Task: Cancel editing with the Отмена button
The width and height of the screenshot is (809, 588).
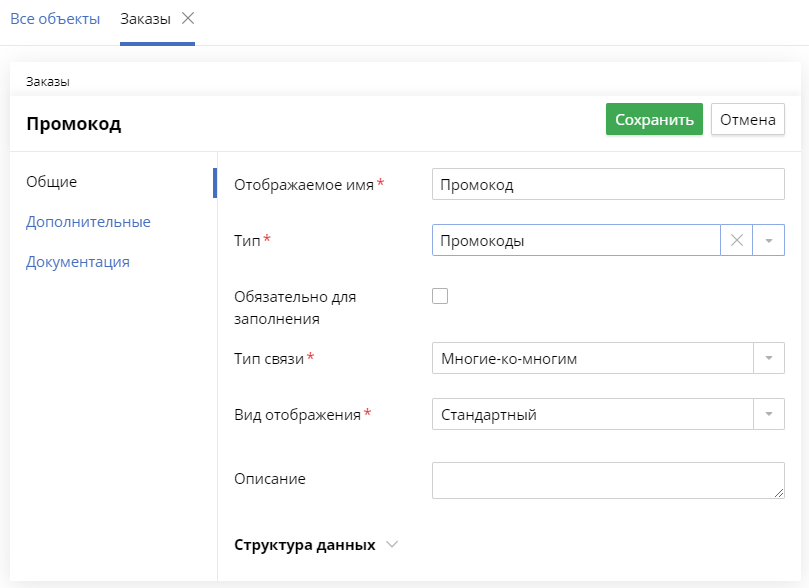Action: point(746,118)
